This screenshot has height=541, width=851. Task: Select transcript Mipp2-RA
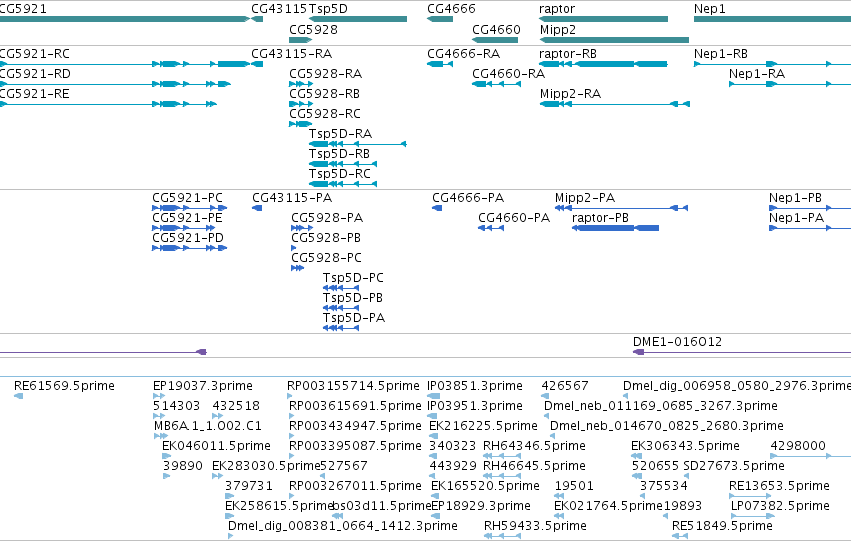point(615,104)
